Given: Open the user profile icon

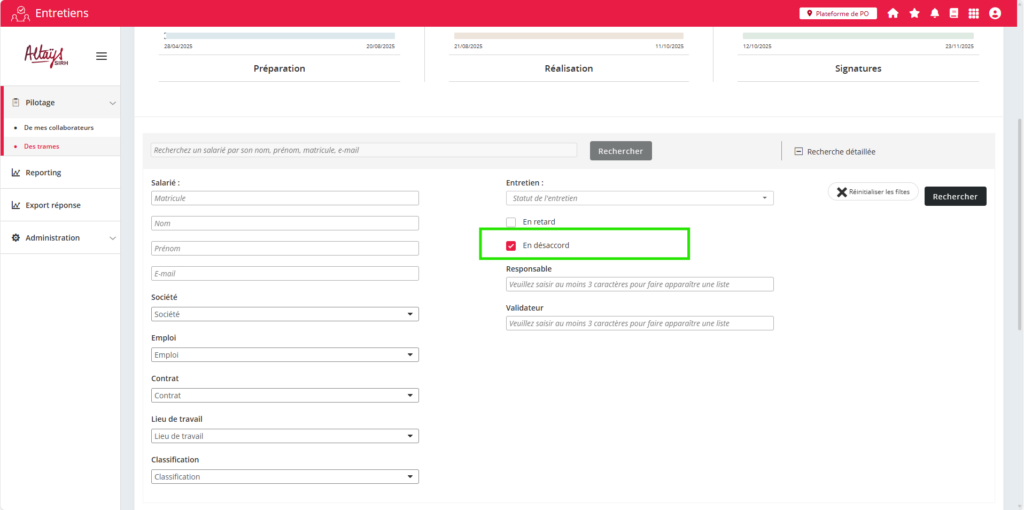Looking at the screenshot, I should 995,13.
